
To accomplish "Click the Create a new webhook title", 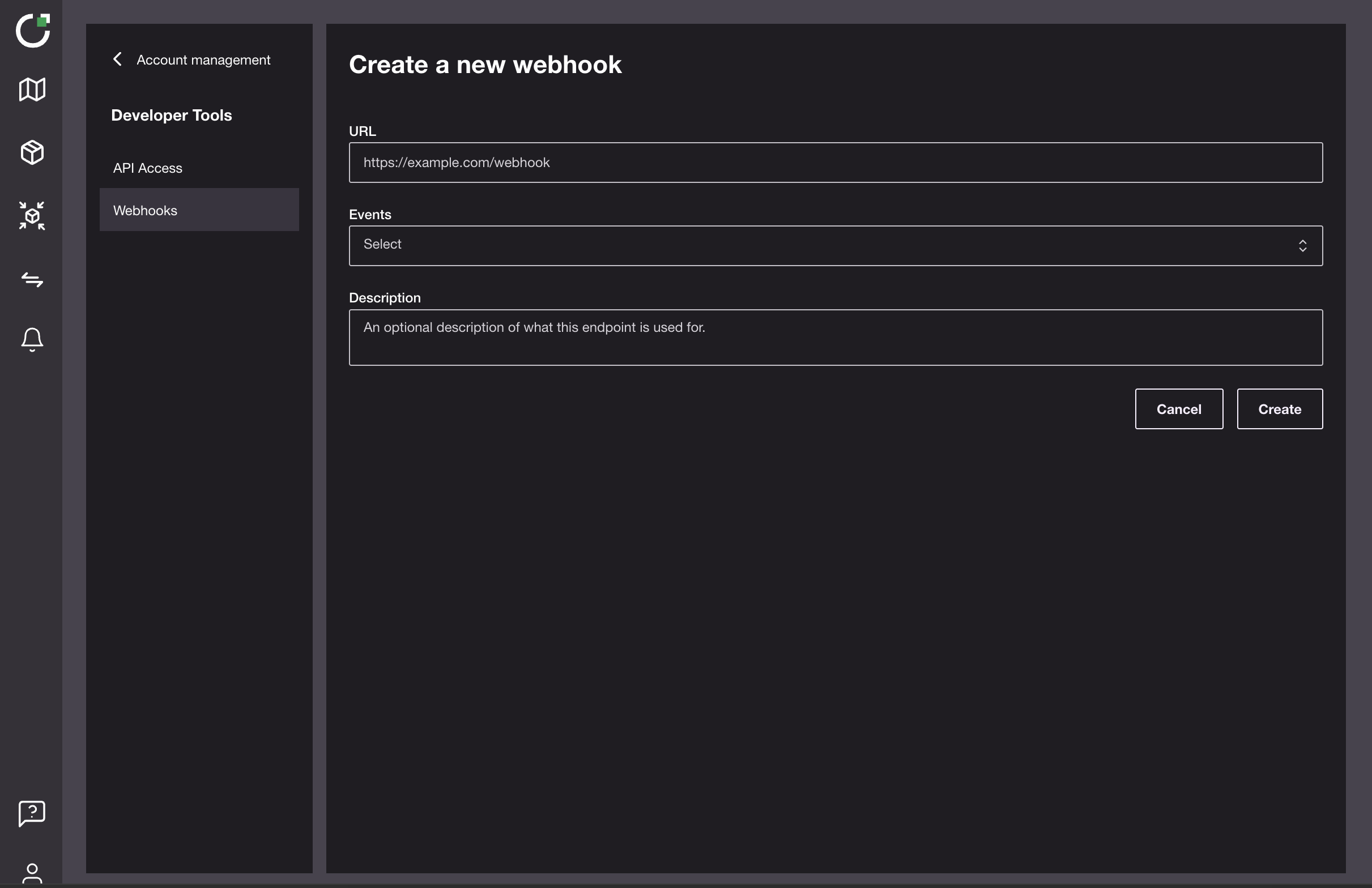I will point(485,65).
